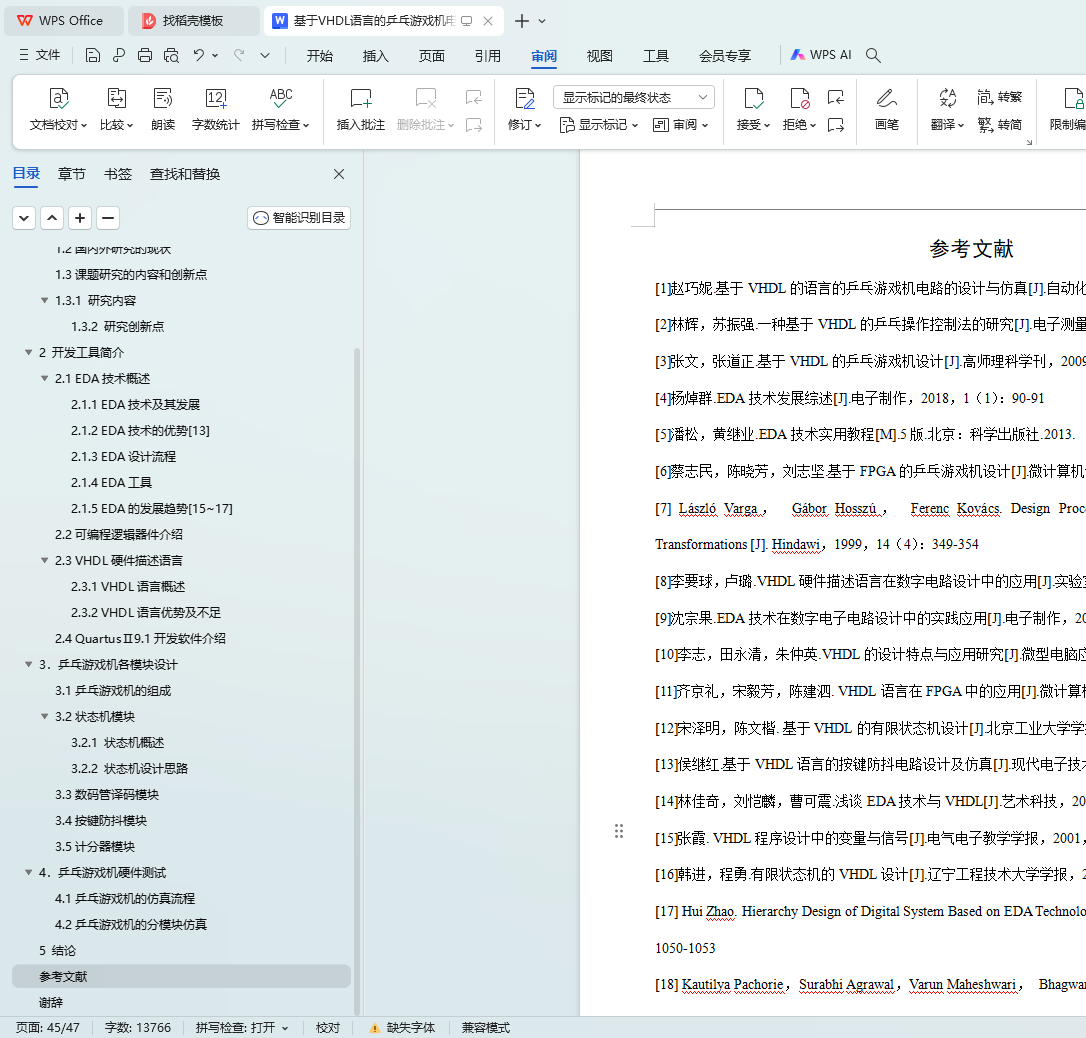
Task: Open 显示标记 dropdown menu
Action: click(x=599, y=125)
